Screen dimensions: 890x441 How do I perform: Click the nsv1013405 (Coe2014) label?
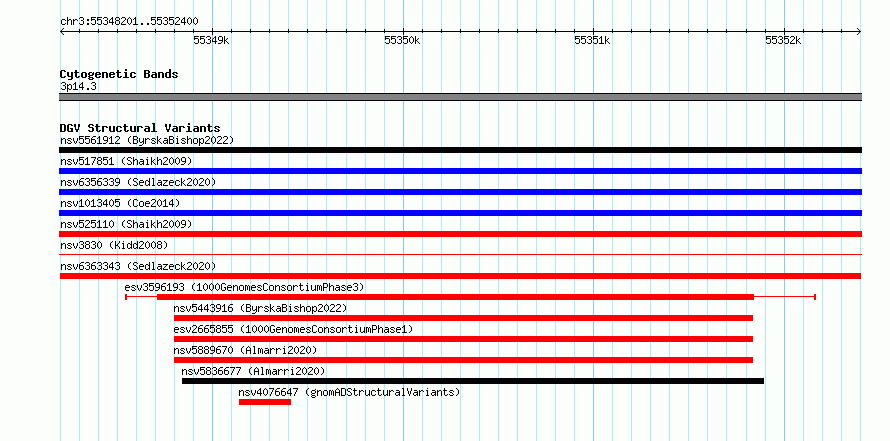pos(120,203)
